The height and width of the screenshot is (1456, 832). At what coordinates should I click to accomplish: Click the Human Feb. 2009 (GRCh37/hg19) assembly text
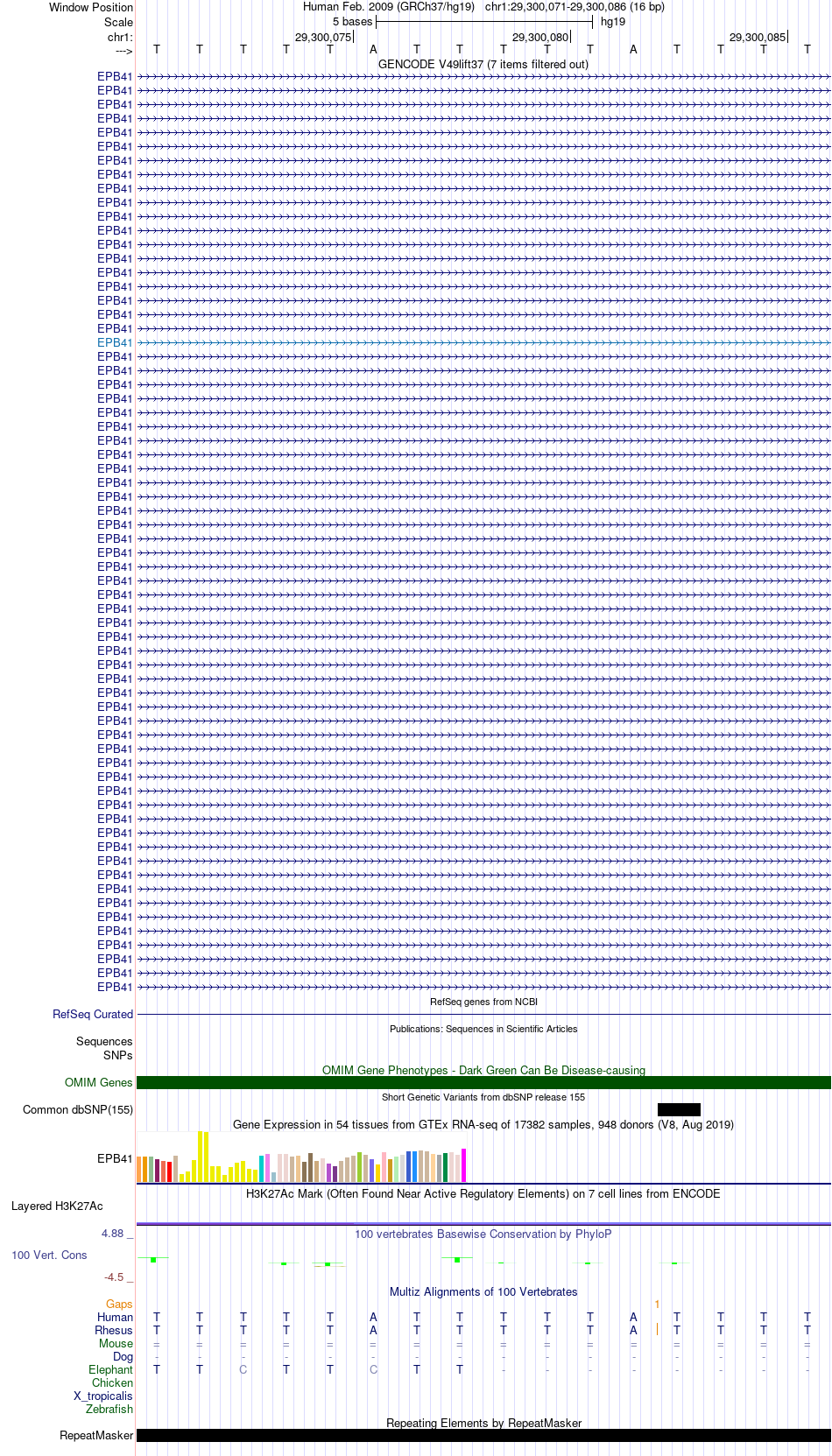[x=389, y=6]
